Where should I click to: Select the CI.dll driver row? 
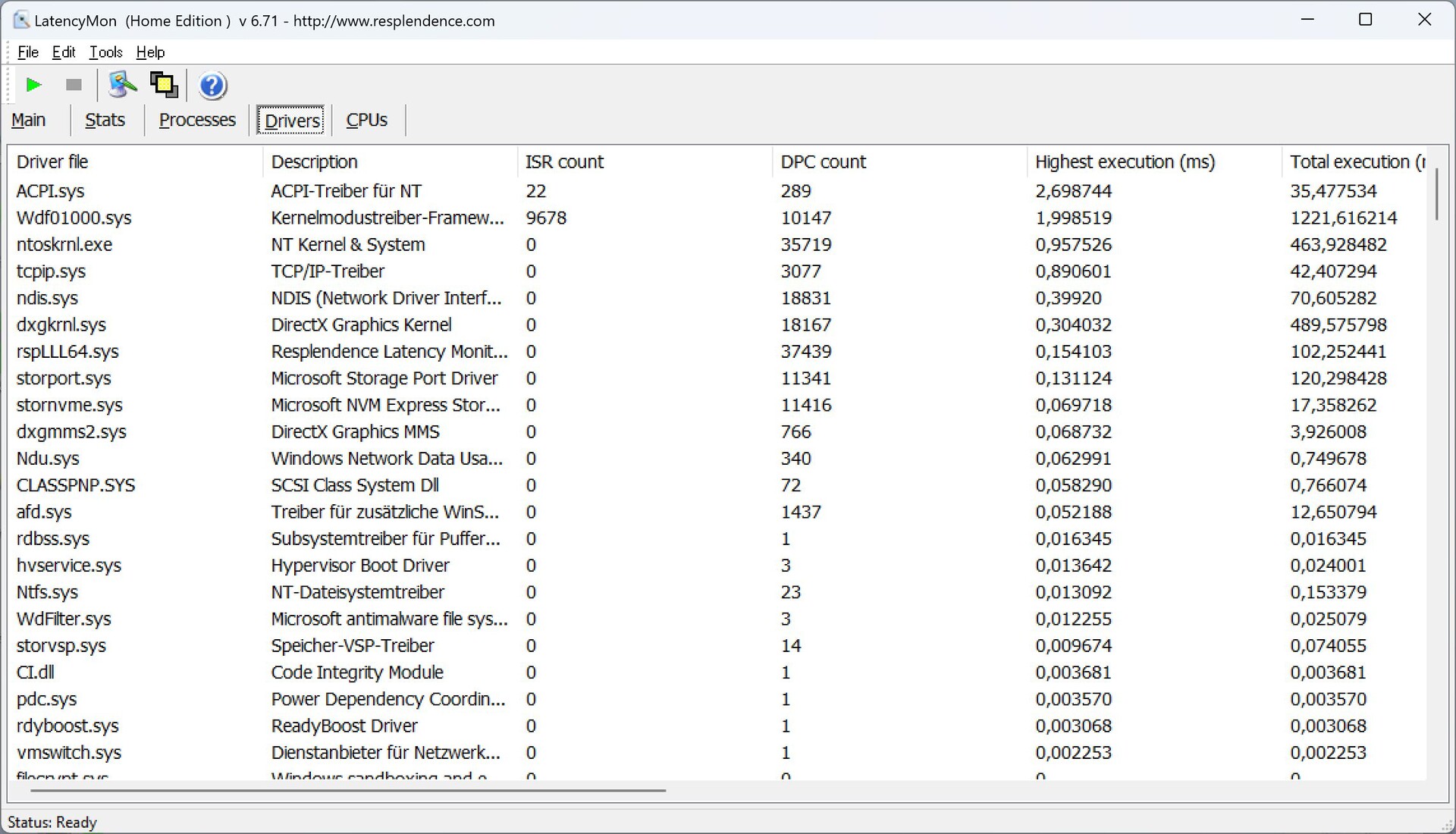pos(717,673)
